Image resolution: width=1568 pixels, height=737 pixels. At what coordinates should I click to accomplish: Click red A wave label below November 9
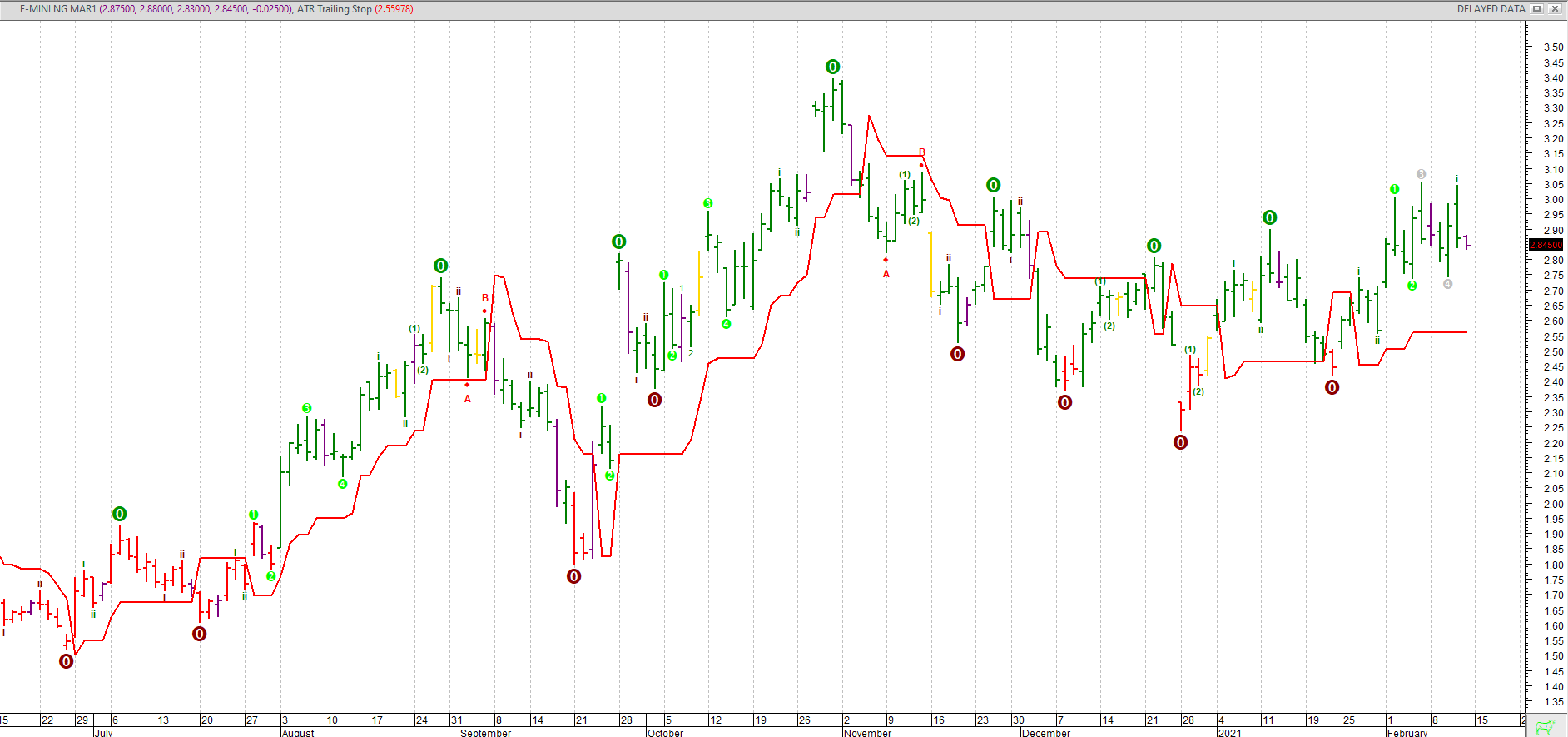click(x=886, y=274)
